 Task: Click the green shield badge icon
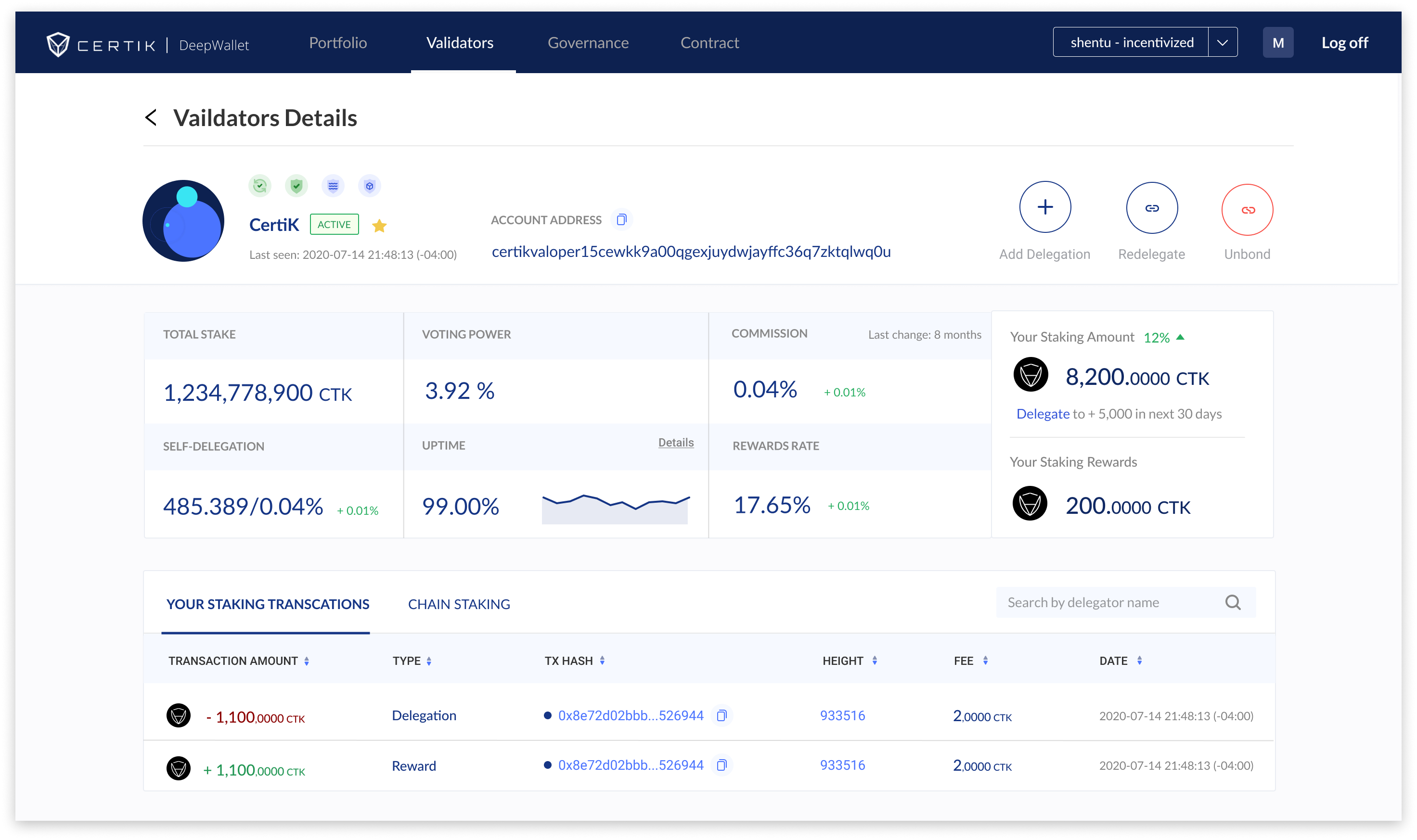[296, 186]
